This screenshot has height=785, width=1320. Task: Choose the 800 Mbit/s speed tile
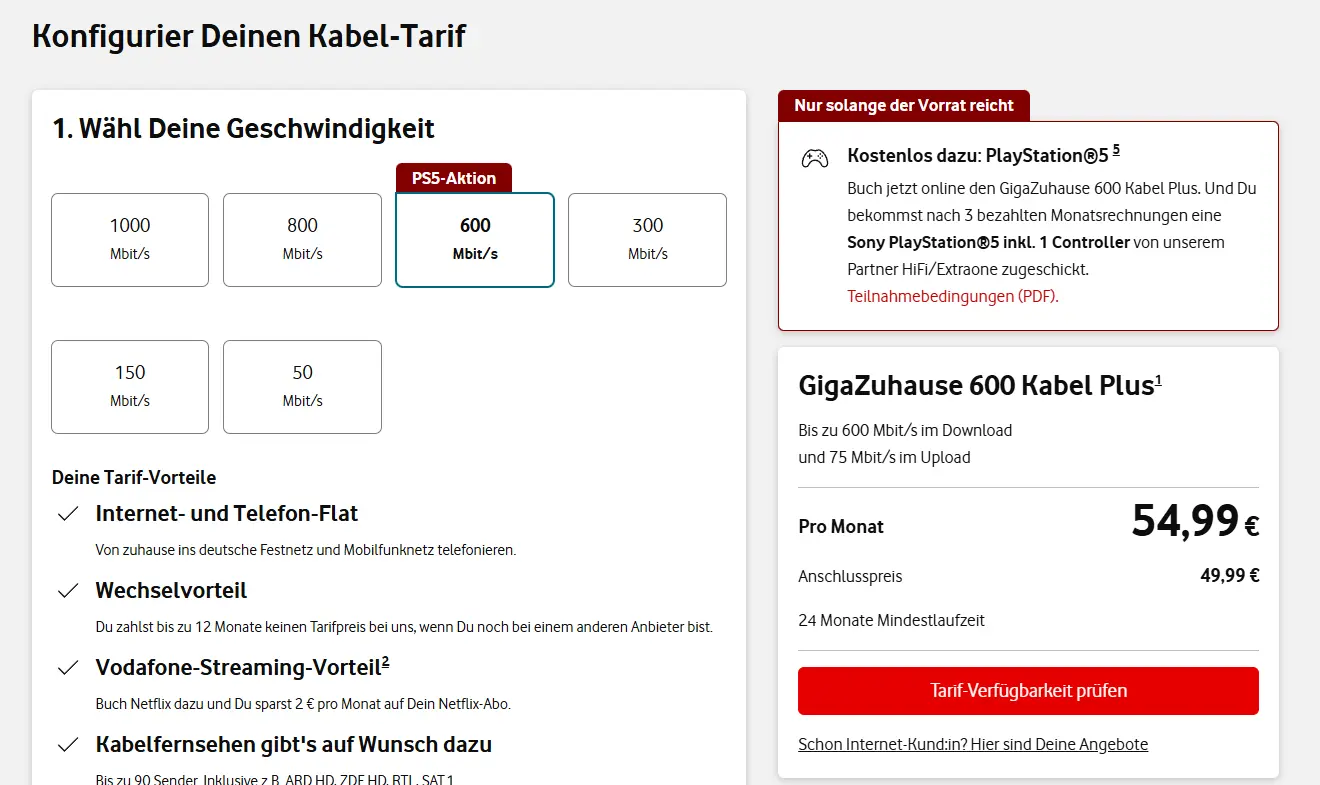point(302,240)
